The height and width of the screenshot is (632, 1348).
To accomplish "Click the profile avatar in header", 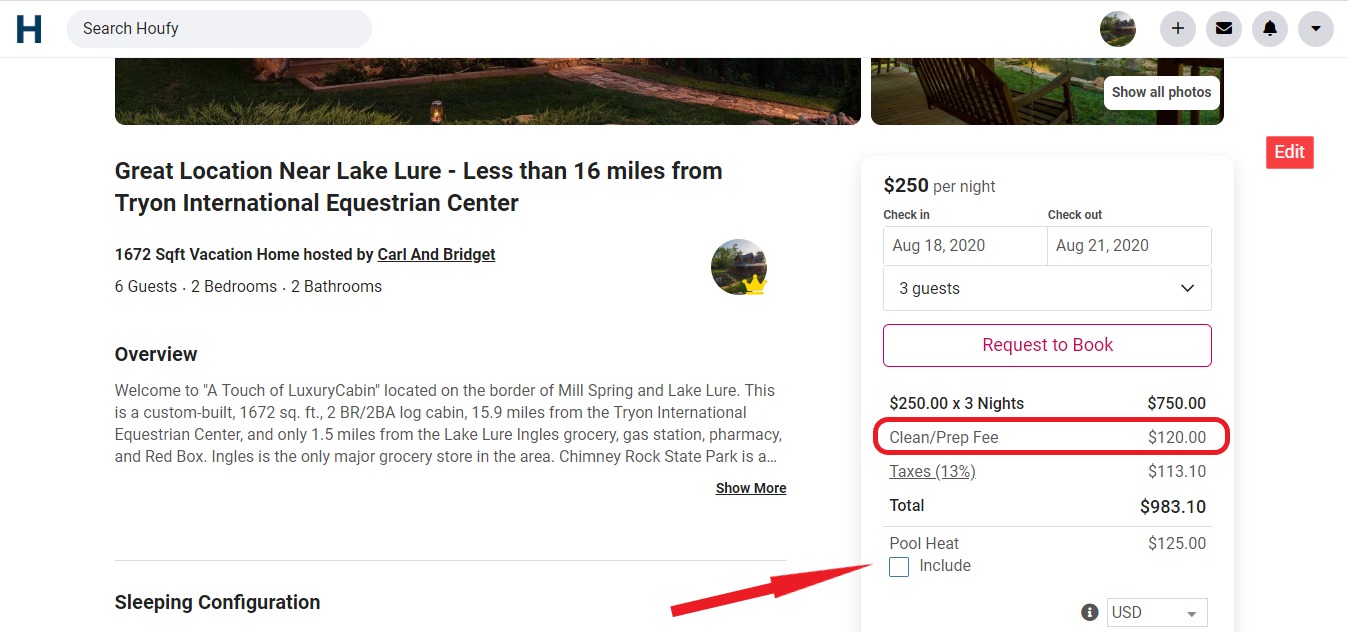I will (x=1118, y=29).
